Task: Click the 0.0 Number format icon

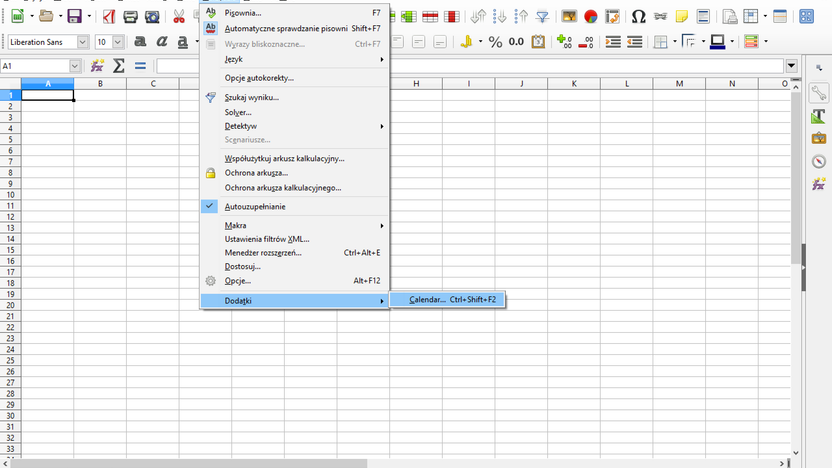Action: (x=516, y=41)
